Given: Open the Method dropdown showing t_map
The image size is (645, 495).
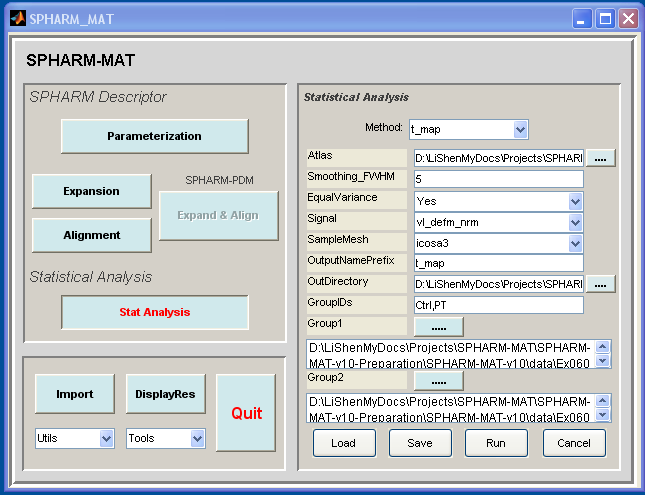Looking at the screenshot, I should [469, 130].
